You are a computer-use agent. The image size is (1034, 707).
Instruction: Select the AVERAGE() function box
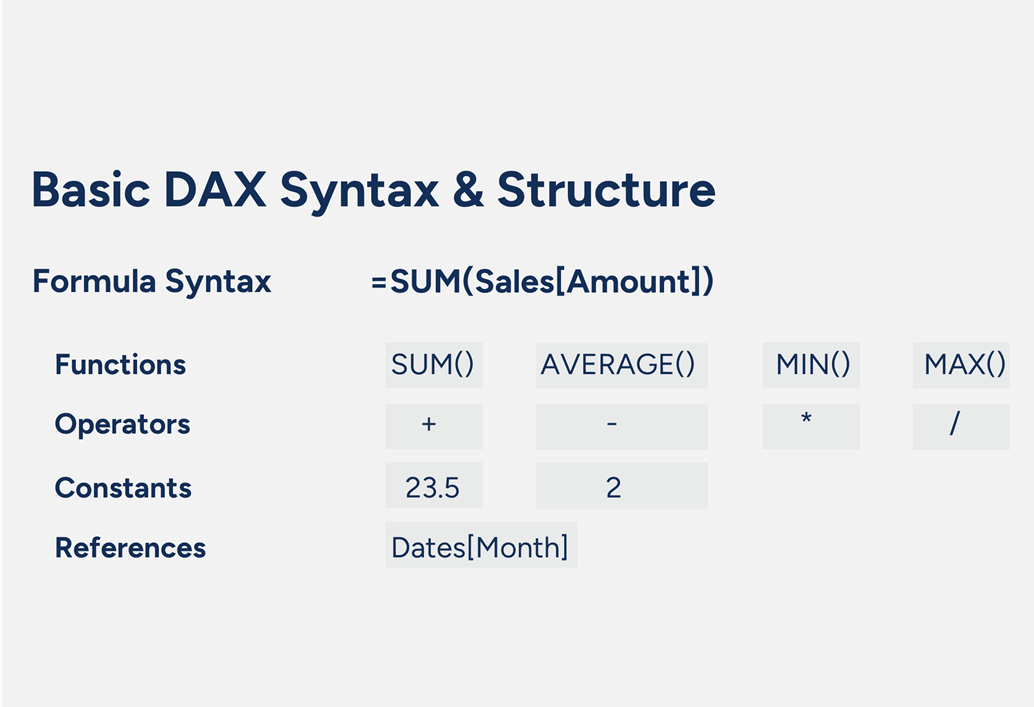pos(621,365)
